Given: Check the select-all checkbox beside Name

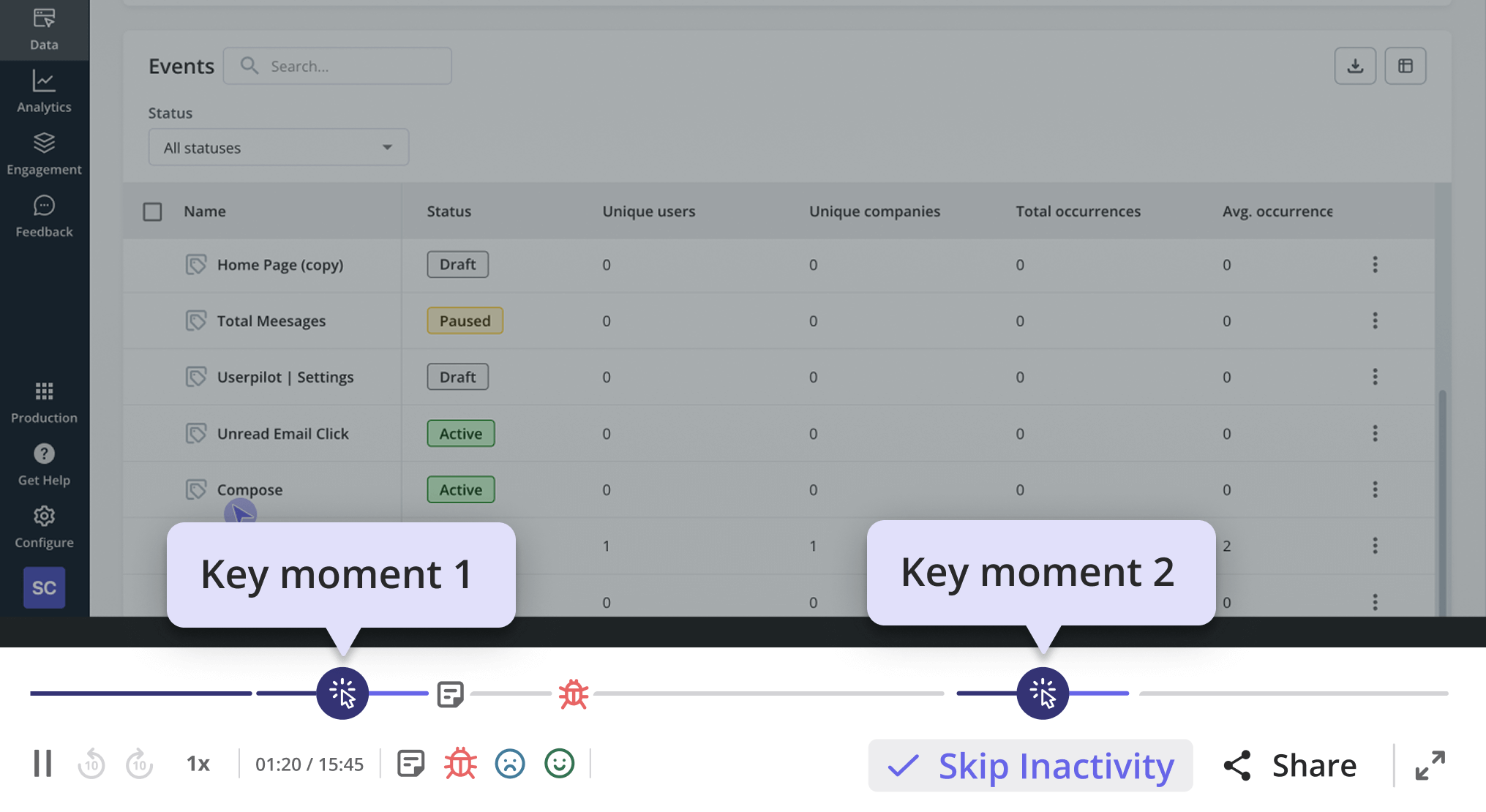Looking at the screenshot, I should pos(152,211).
